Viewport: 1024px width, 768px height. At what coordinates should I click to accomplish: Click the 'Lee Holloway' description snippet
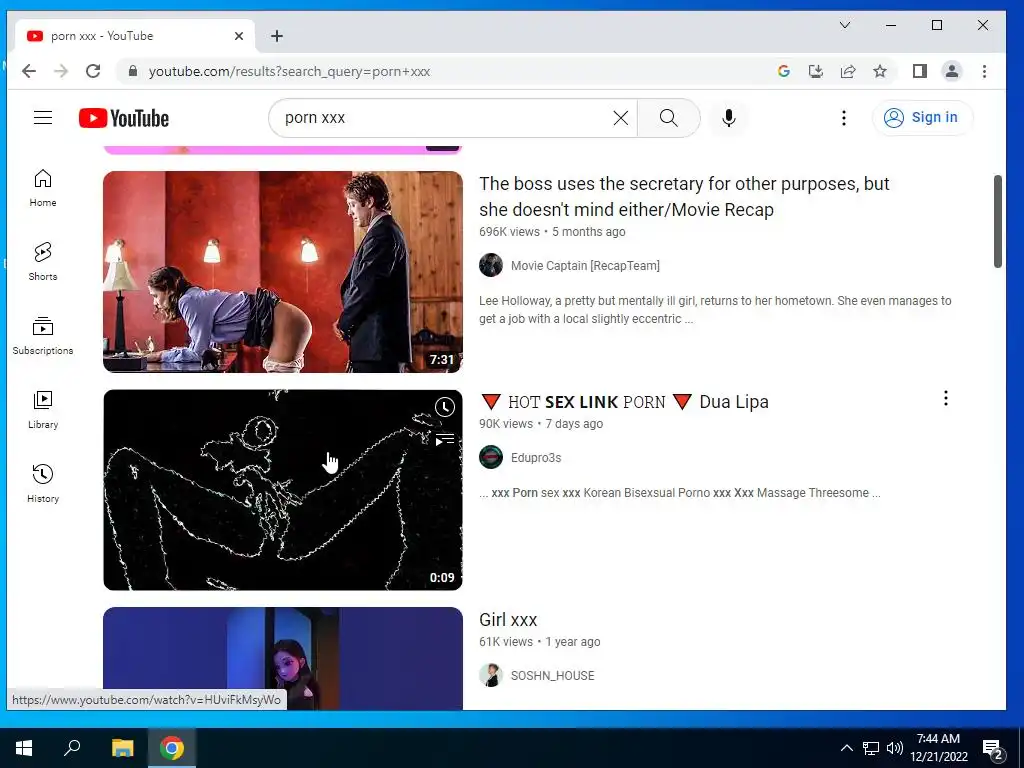click(715, 310)
